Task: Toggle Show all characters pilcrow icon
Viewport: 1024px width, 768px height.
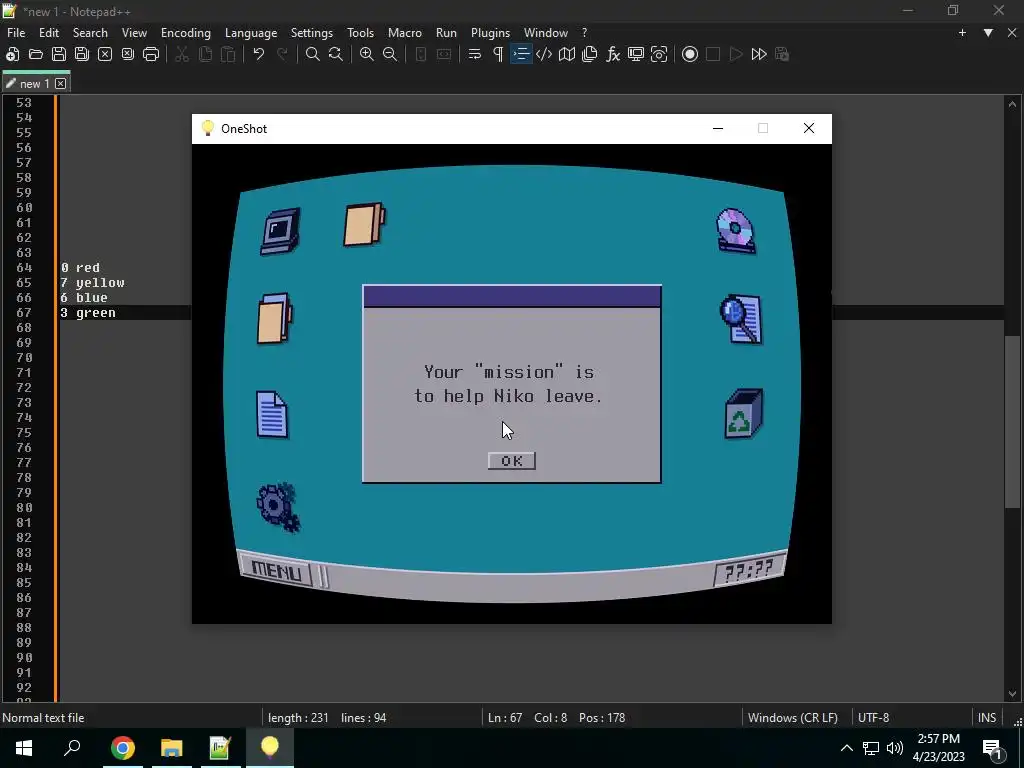Action: [x=498, y=54]
